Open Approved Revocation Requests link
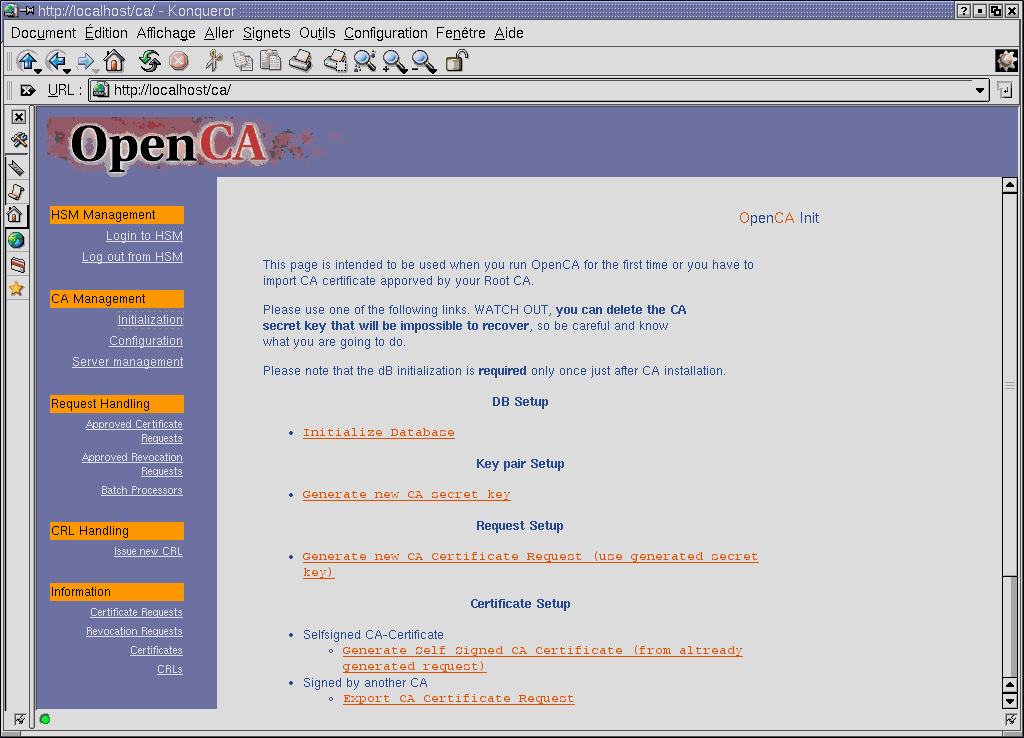The height and width of the screenshot is (738, 1024). pyautogui.click(x=133, y=464)
